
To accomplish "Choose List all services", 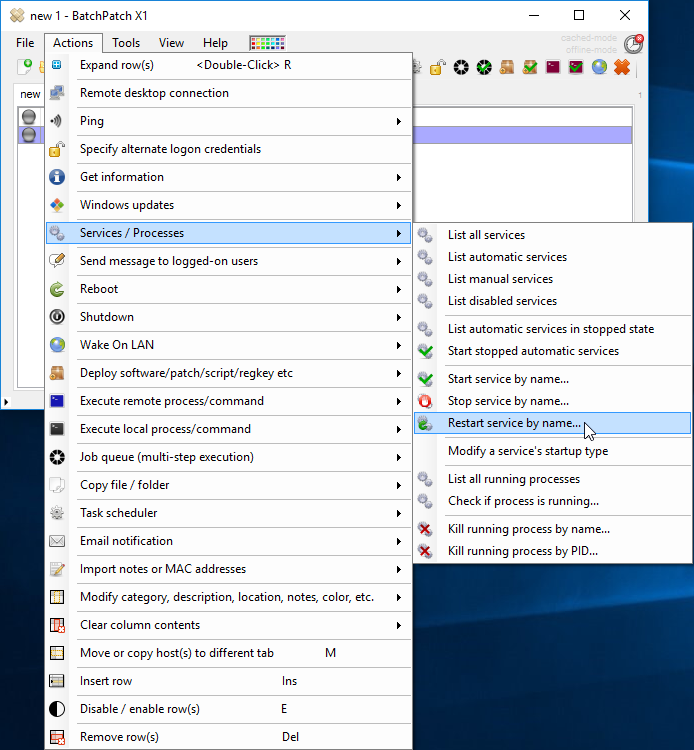I will click(552, 235).
